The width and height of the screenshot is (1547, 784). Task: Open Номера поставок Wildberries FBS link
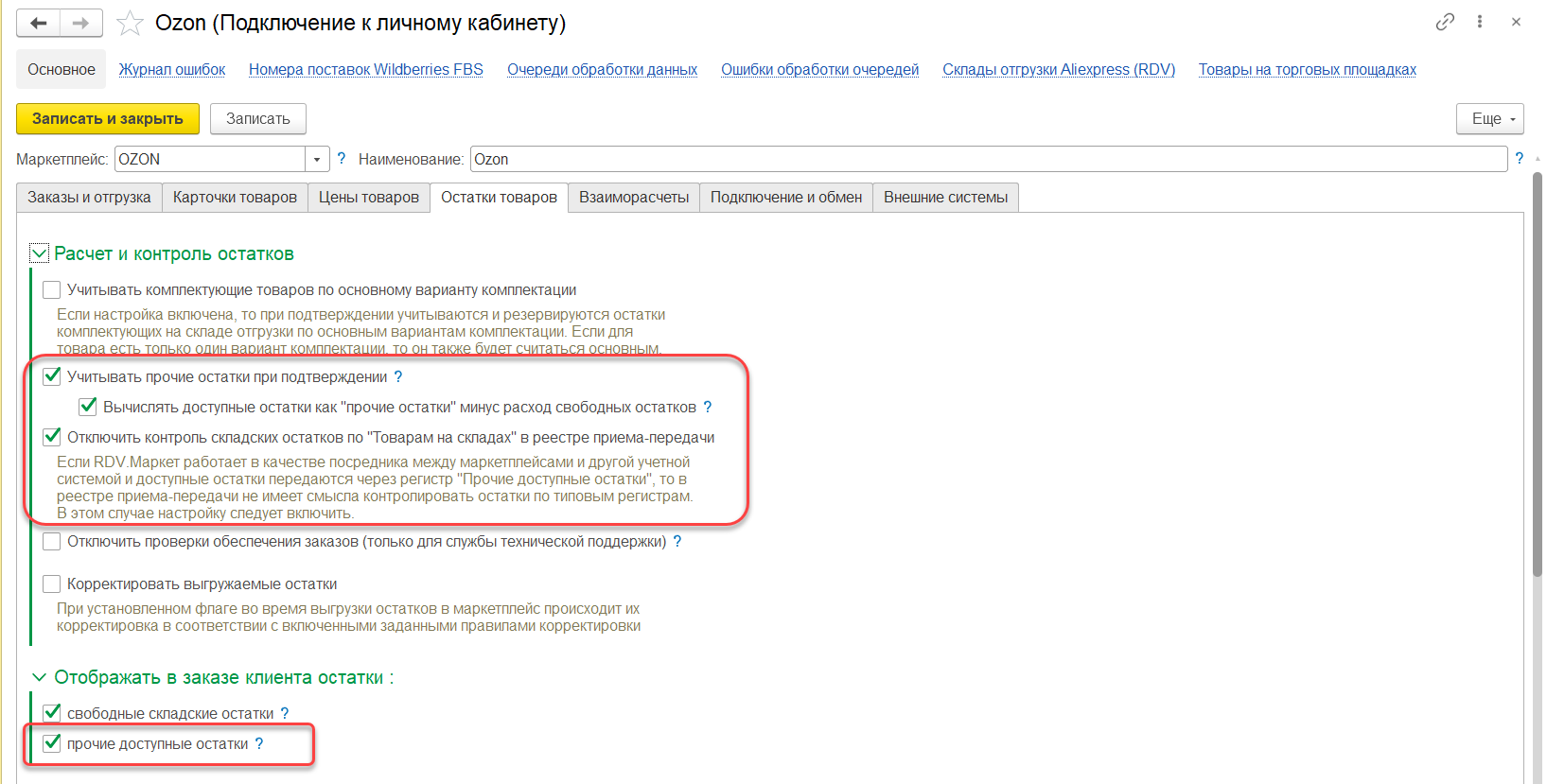click(366, 69)
